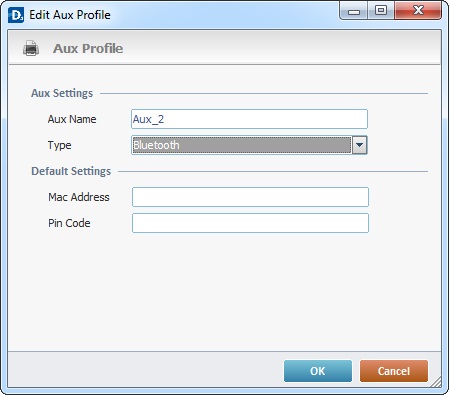Click the resize grip at dialog corner
The image size is (449, 395).
tap(436, 382)
